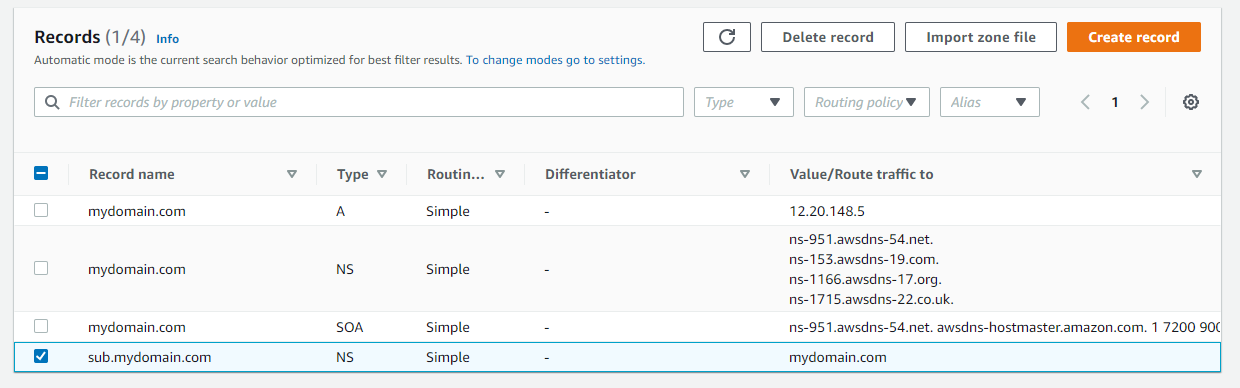Select the mydomain.com A record checkbox

[x=41, y=211]
